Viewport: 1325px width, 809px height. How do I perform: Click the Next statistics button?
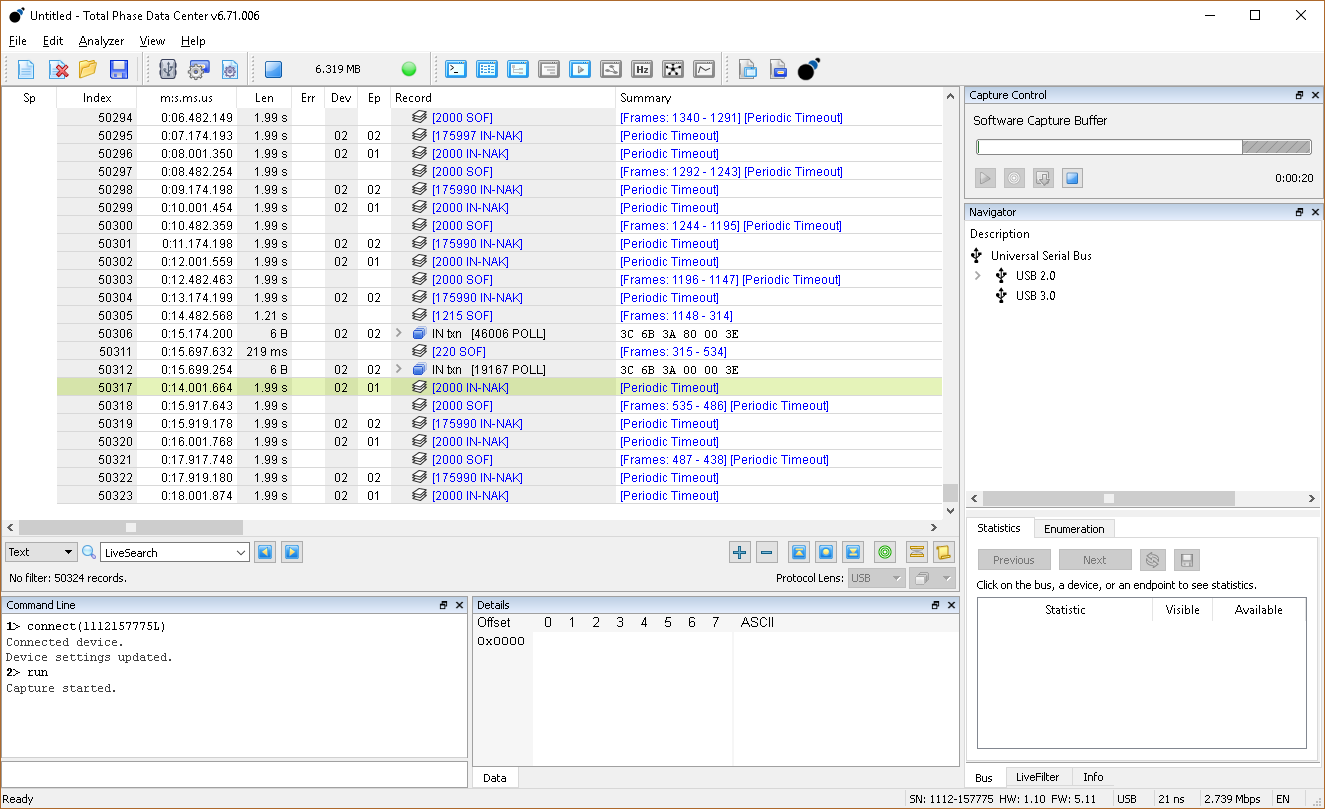click(x=1095, y=560)
